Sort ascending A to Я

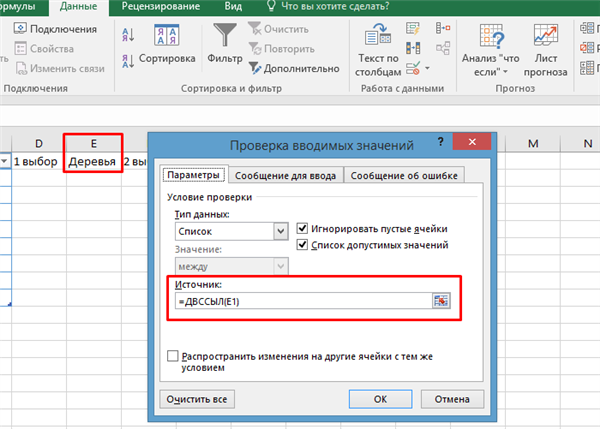click(x=128, y=35)
